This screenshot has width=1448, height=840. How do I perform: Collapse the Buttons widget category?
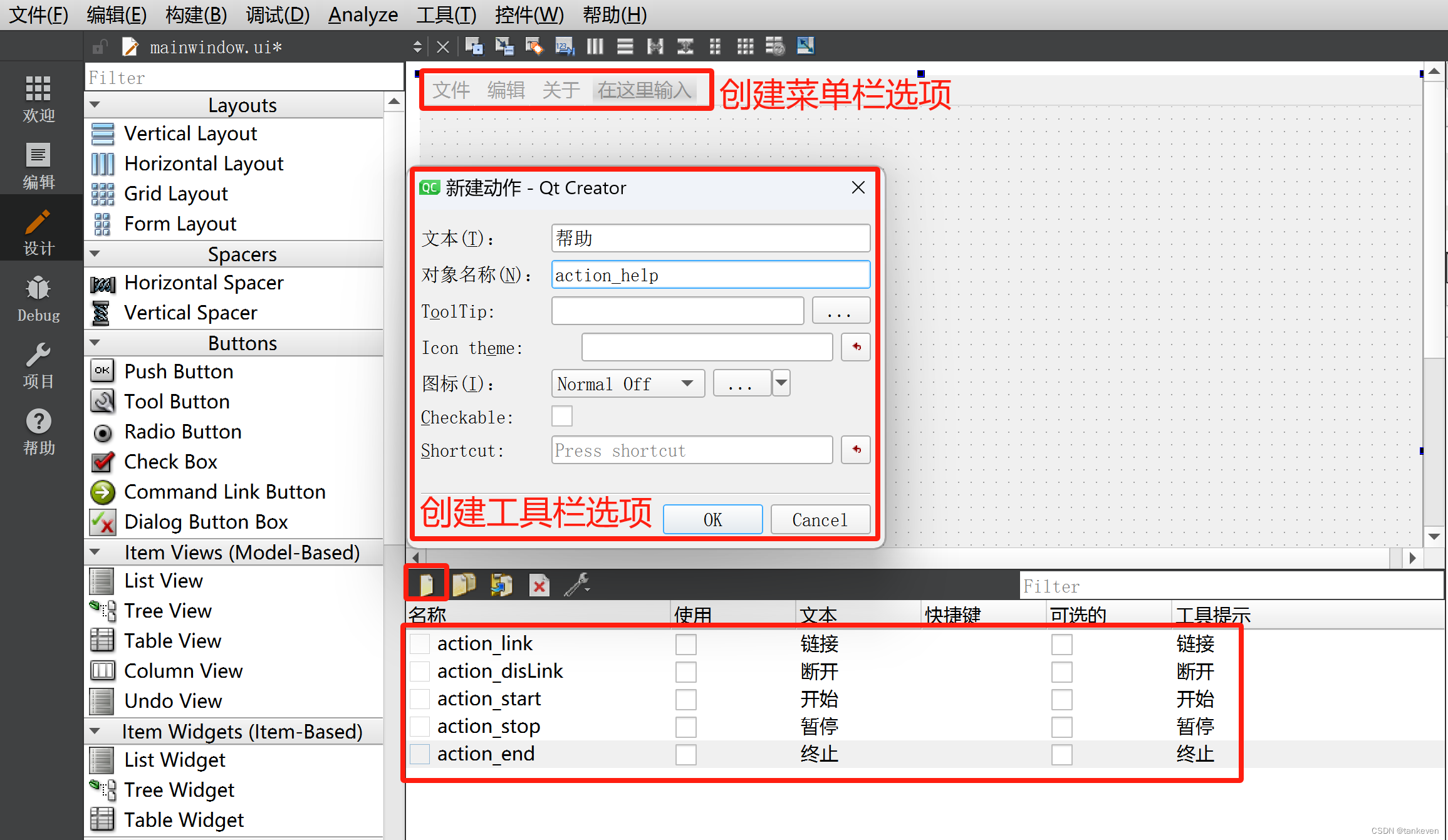pyautogui.click(x=95, y=343)
